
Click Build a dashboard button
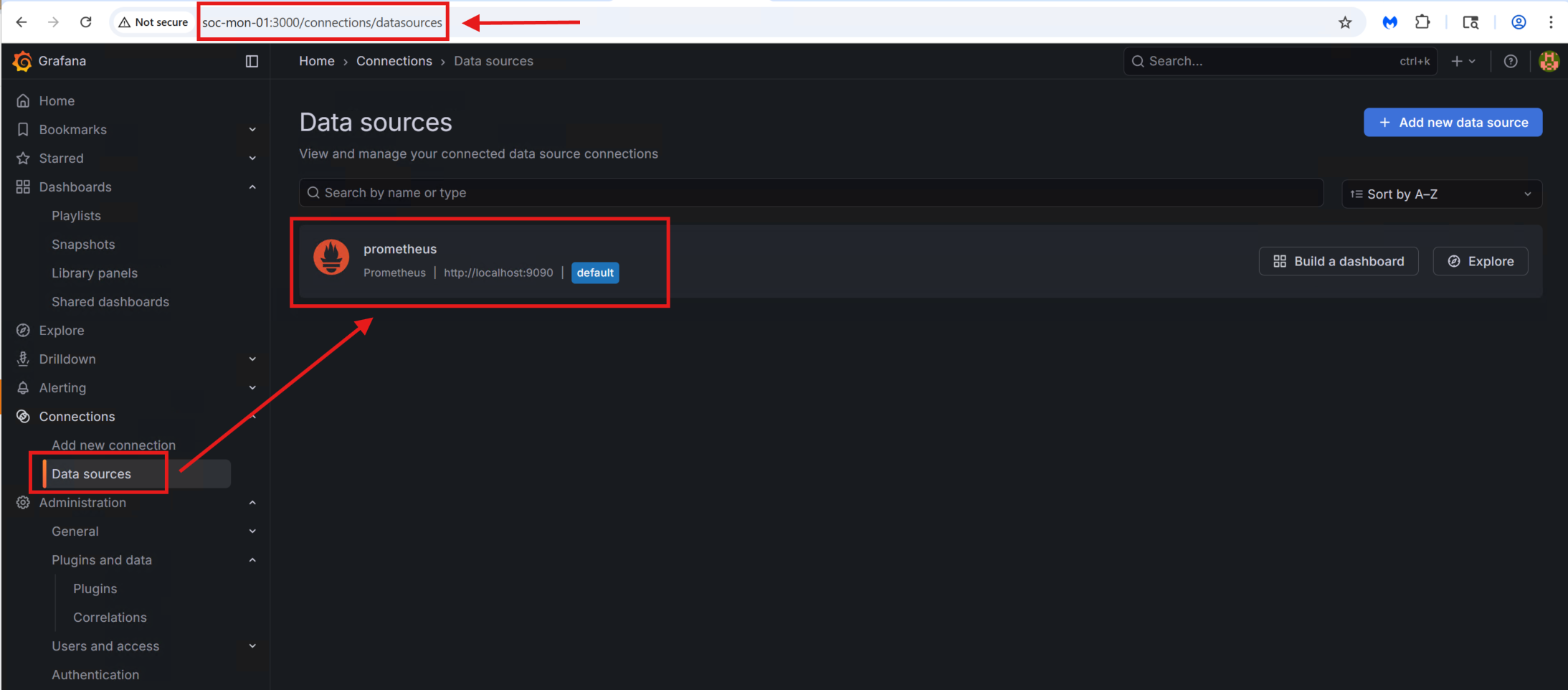(1338, 262)
